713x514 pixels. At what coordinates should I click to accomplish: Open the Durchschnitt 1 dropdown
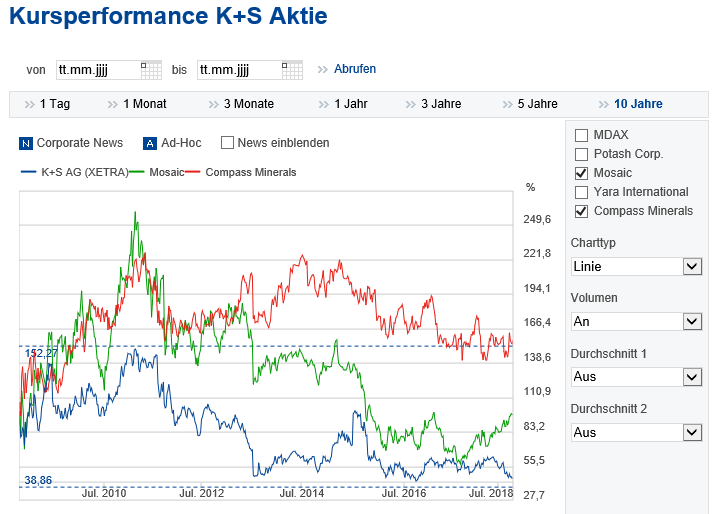point(692,377)
